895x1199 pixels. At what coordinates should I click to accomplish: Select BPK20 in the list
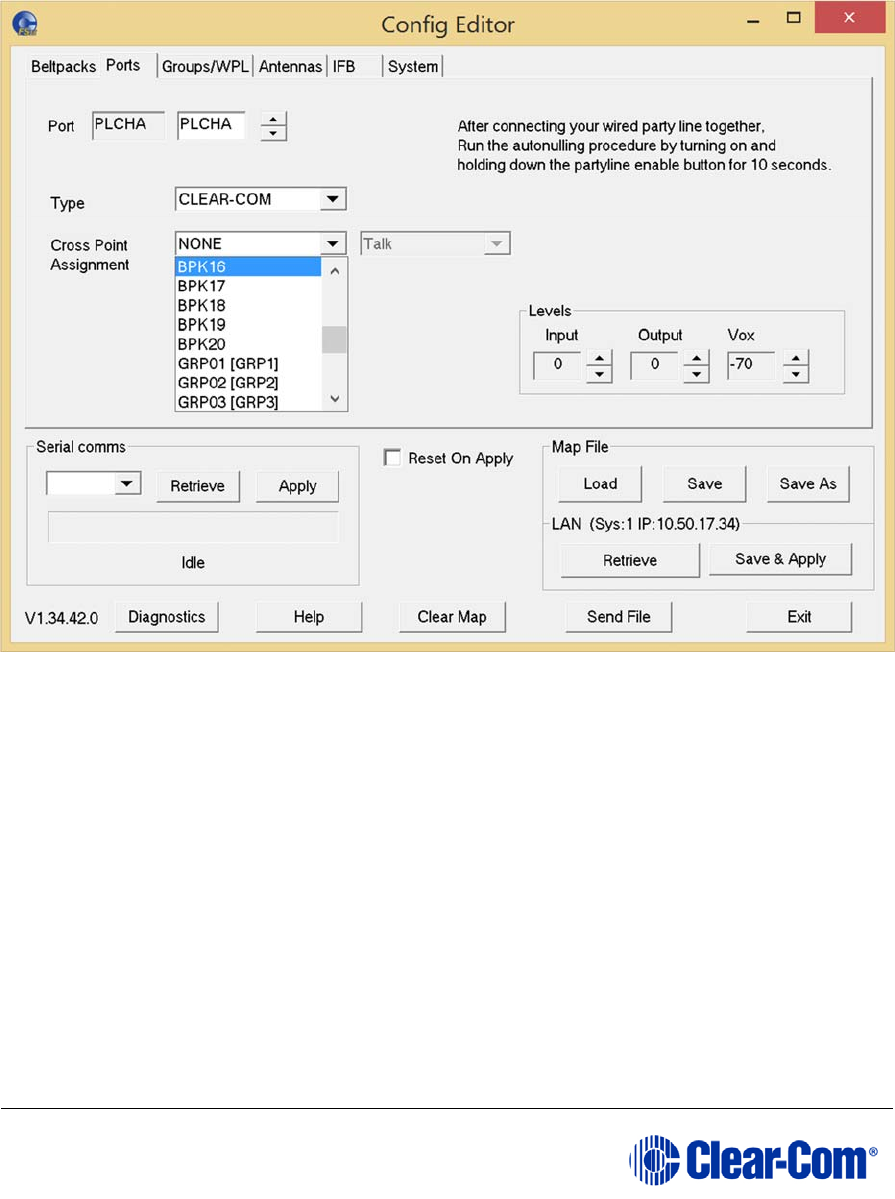point(248,344)
